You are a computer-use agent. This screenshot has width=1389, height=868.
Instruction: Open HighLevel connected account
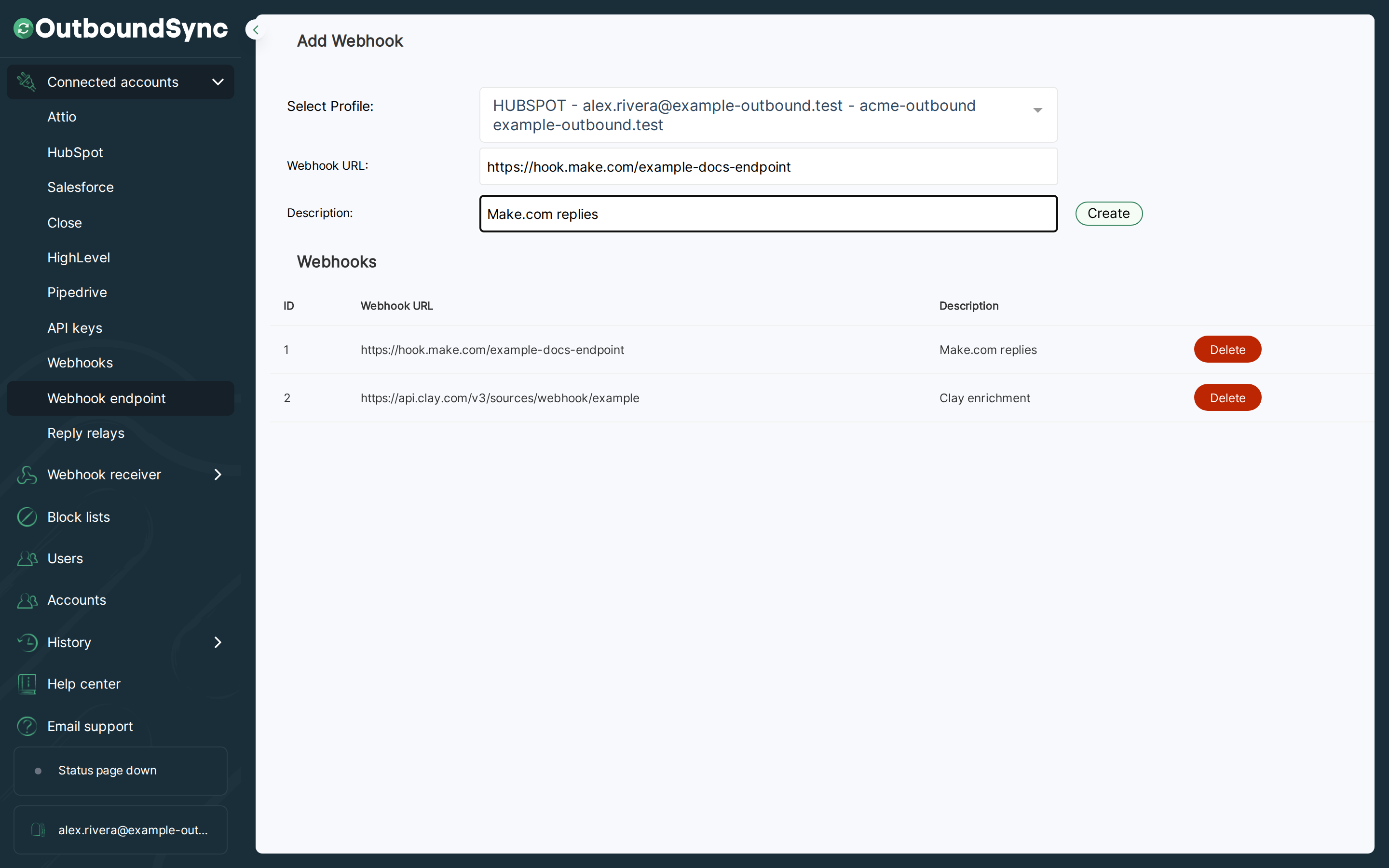click(x=79, y=258)
